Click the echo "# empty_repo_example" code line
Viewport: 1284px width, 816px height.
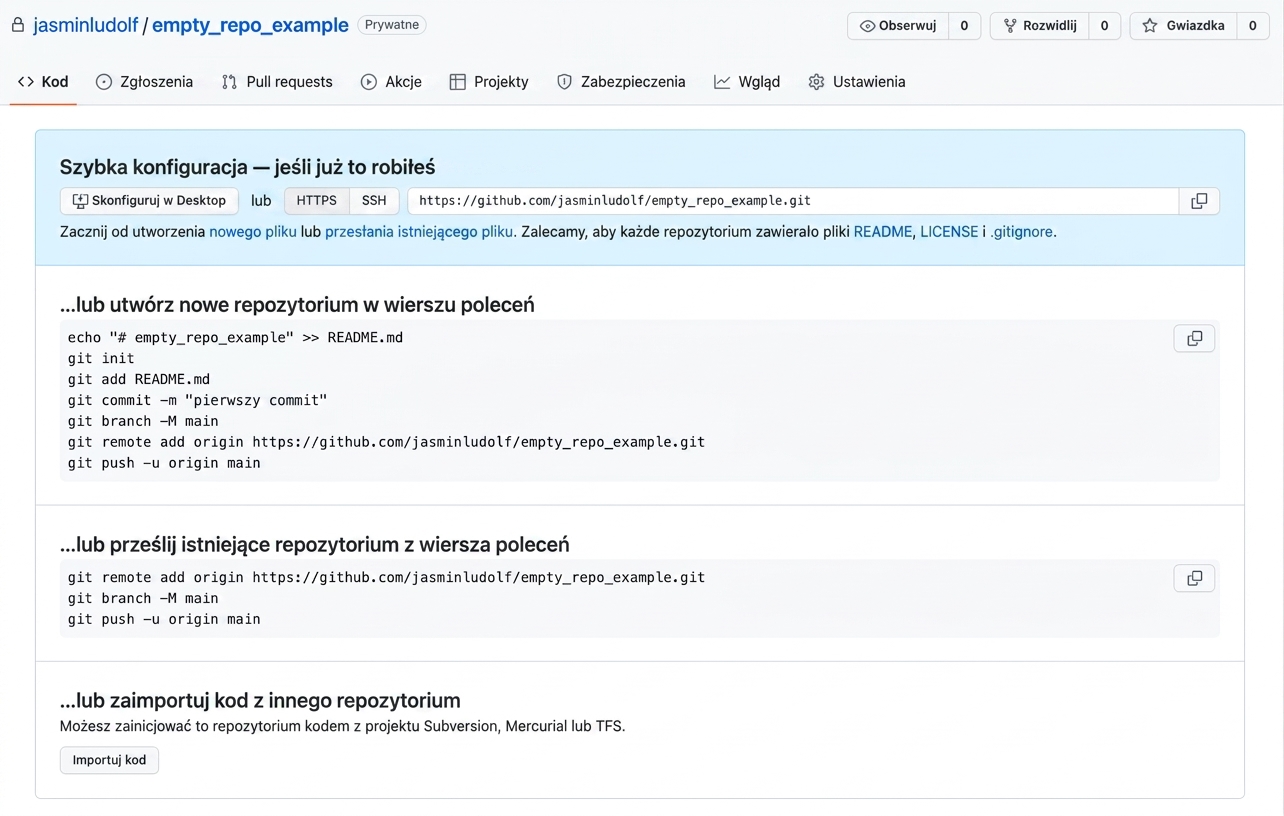(x=235, y=338)
